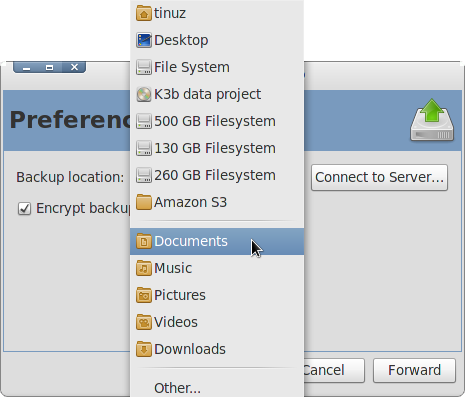This screenshot has height=397, width=465.
Task: Choose the File System drive icon
Action: pyautogui.click(x=144, y=67)
